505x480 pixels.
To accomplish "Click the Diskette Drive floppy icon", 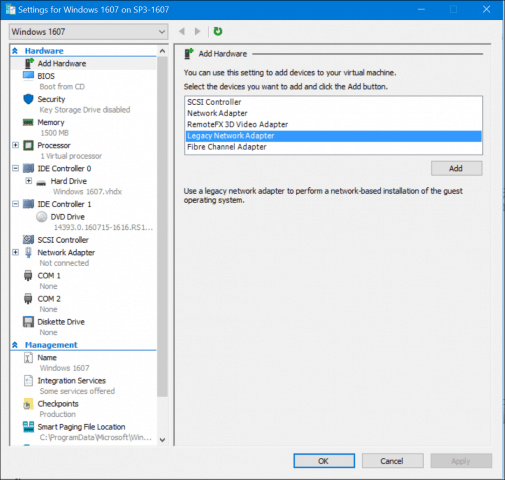I will click(28, 322).
